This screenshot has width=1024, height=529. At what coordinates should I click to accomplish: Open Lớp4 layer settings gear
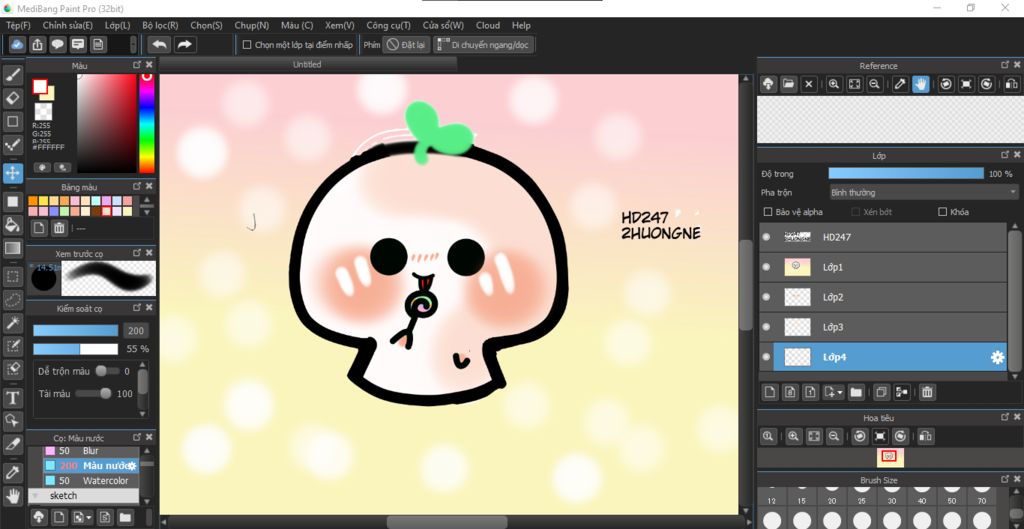click(x=997, y=357)
